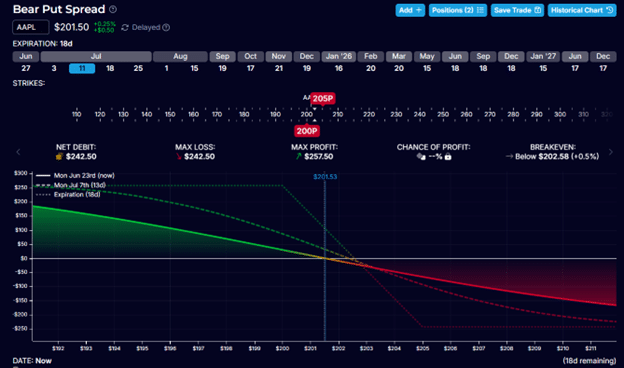Screen dimensions: 624x368
Task: Click the Add button
Action: (410, 10)
